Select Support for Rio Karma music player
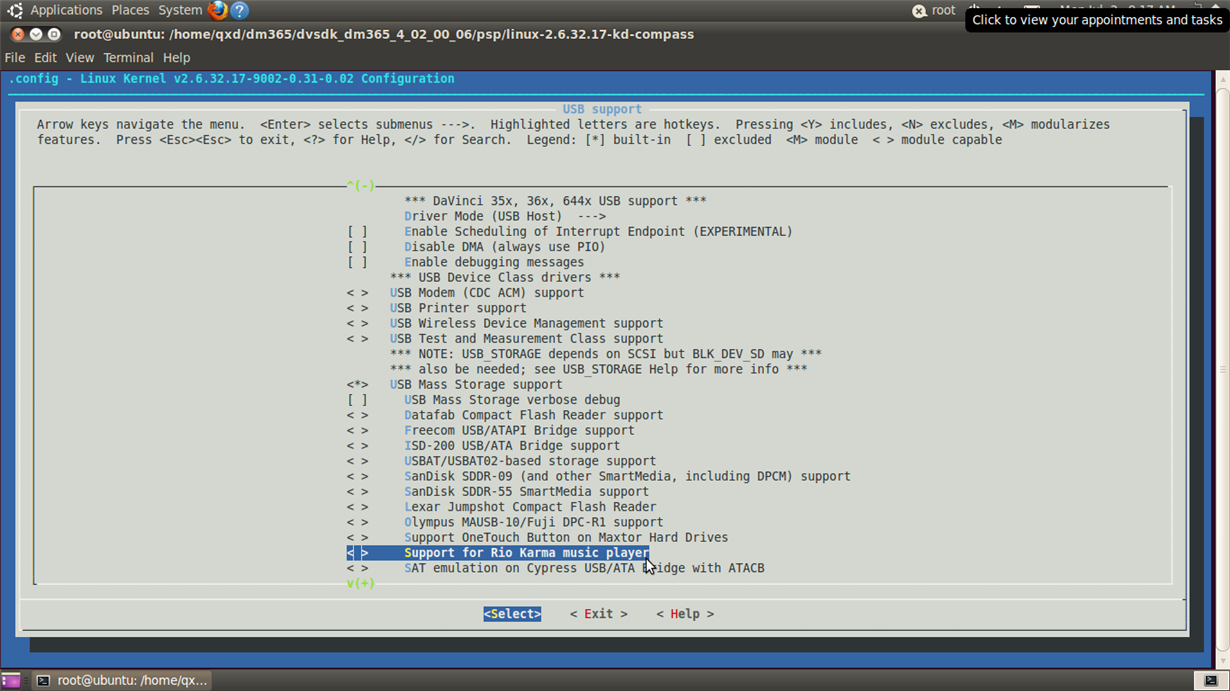1230x691 pixels. coord(498,553)
